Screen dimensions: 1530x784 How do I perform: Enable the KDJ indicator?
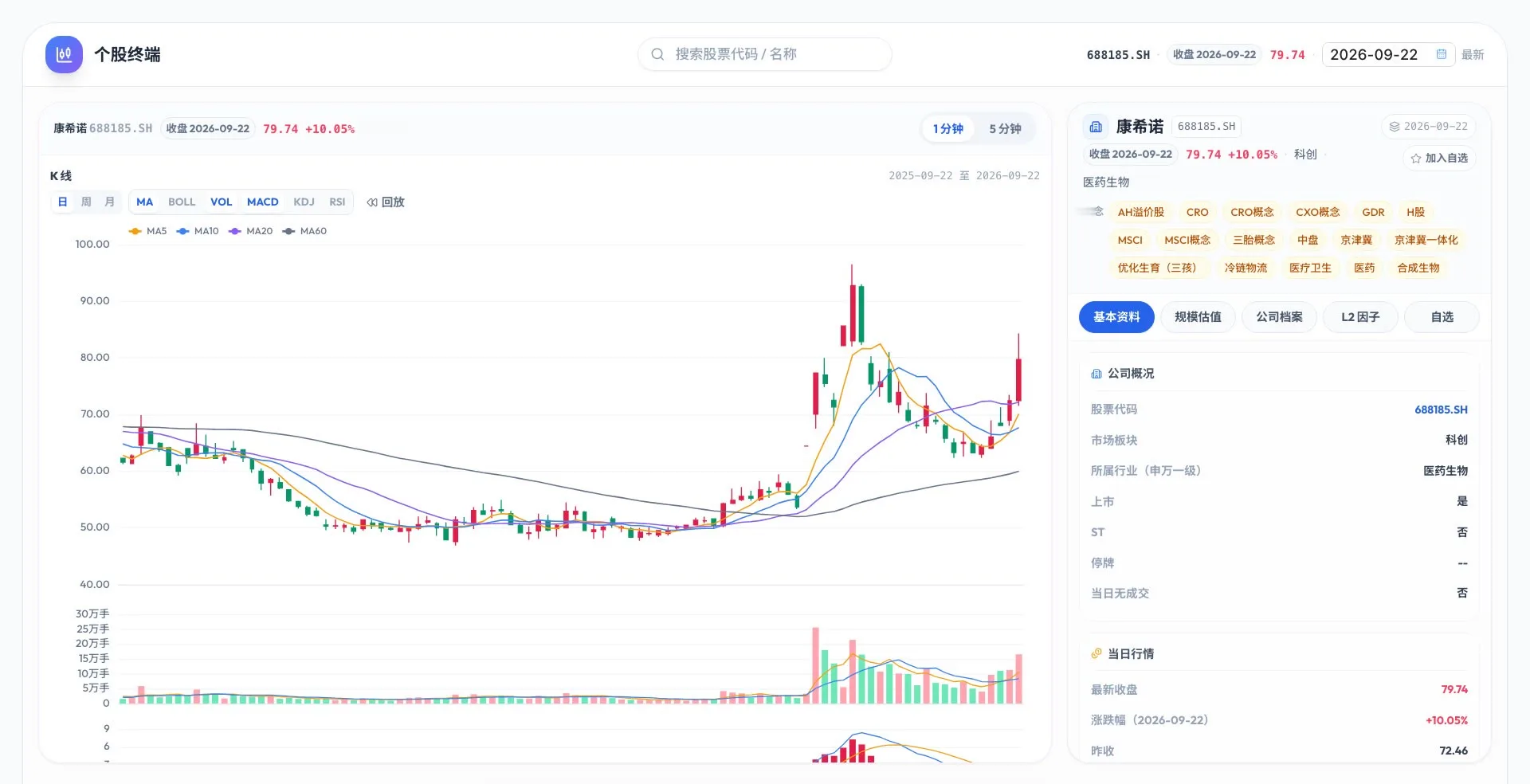tap(304, 202)
